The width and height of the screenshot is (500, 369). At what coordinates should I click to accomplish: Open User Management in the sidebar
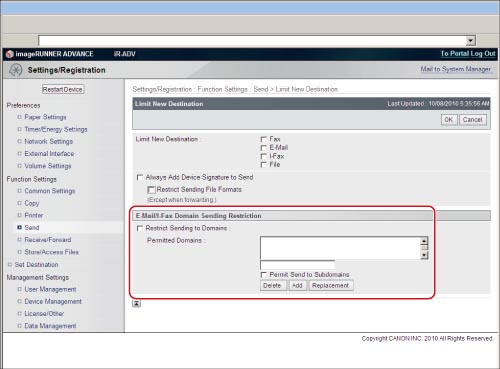(50, 289)
